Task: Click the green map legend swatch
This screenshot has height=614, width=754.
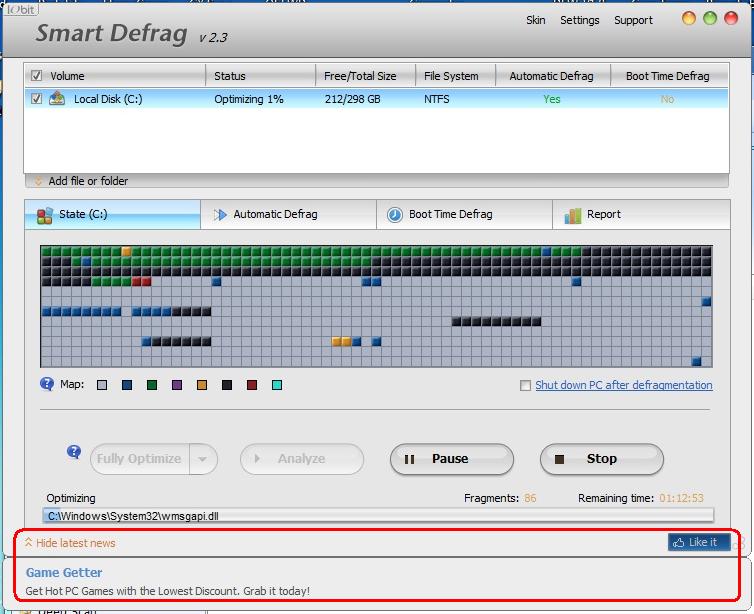Action: pyautogui.click(x=152, y=385)
